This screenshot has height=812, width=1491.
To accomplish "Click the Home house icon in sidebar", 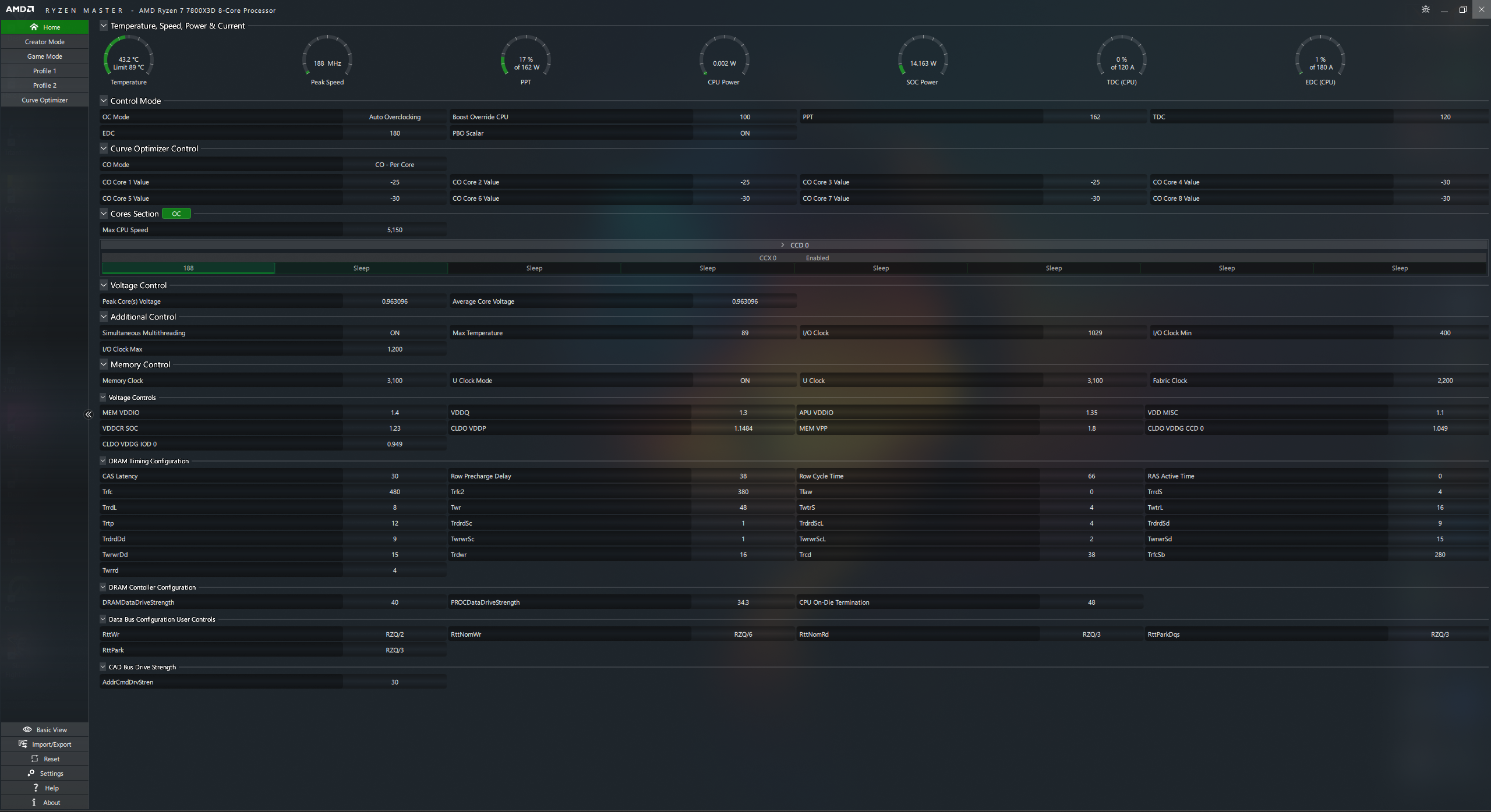I will (34, 27).
